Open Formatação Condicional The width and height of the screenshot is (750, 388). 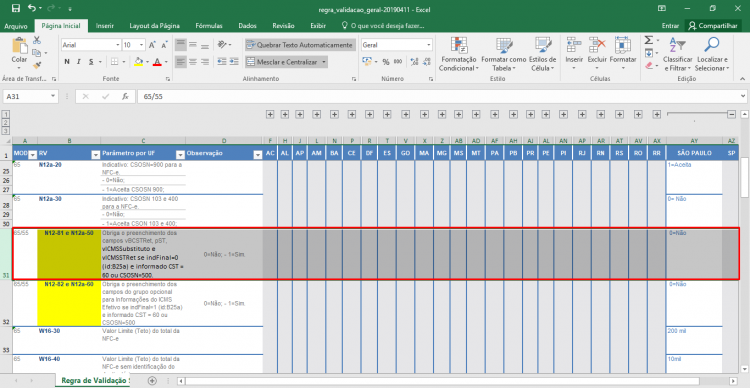coord(458,54)
